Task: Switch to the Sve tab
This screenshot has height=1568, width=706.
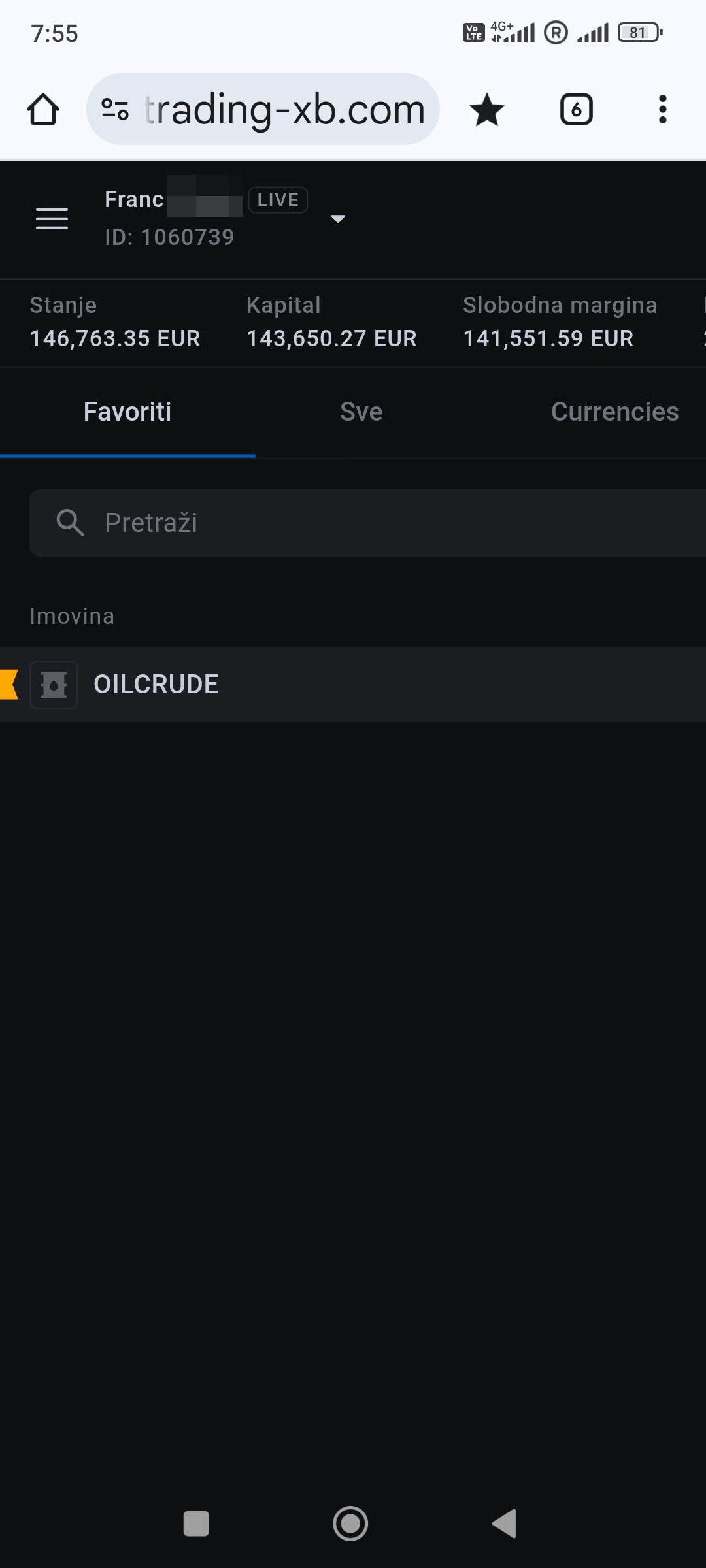Action: (361, 412)
